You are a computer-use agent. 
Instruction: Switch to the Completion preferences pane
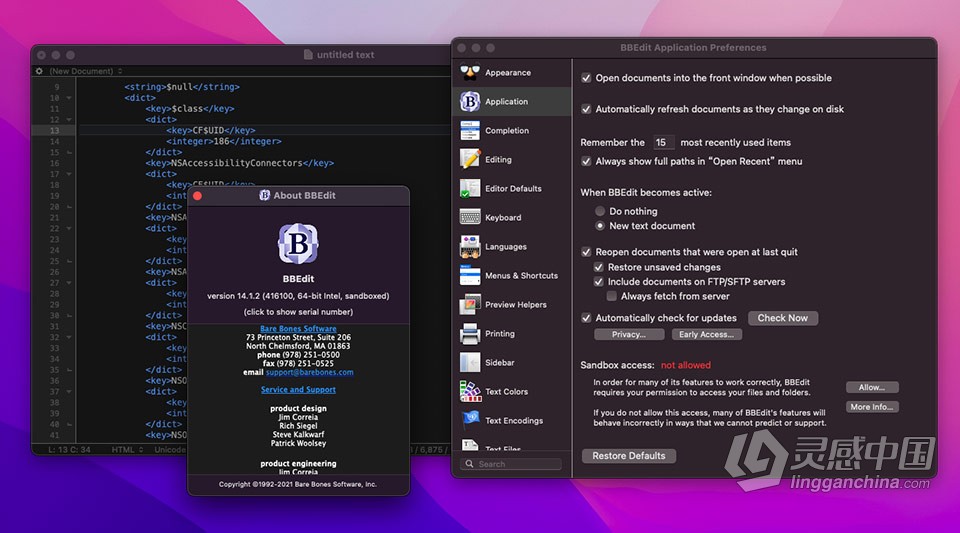coord(512,130)
